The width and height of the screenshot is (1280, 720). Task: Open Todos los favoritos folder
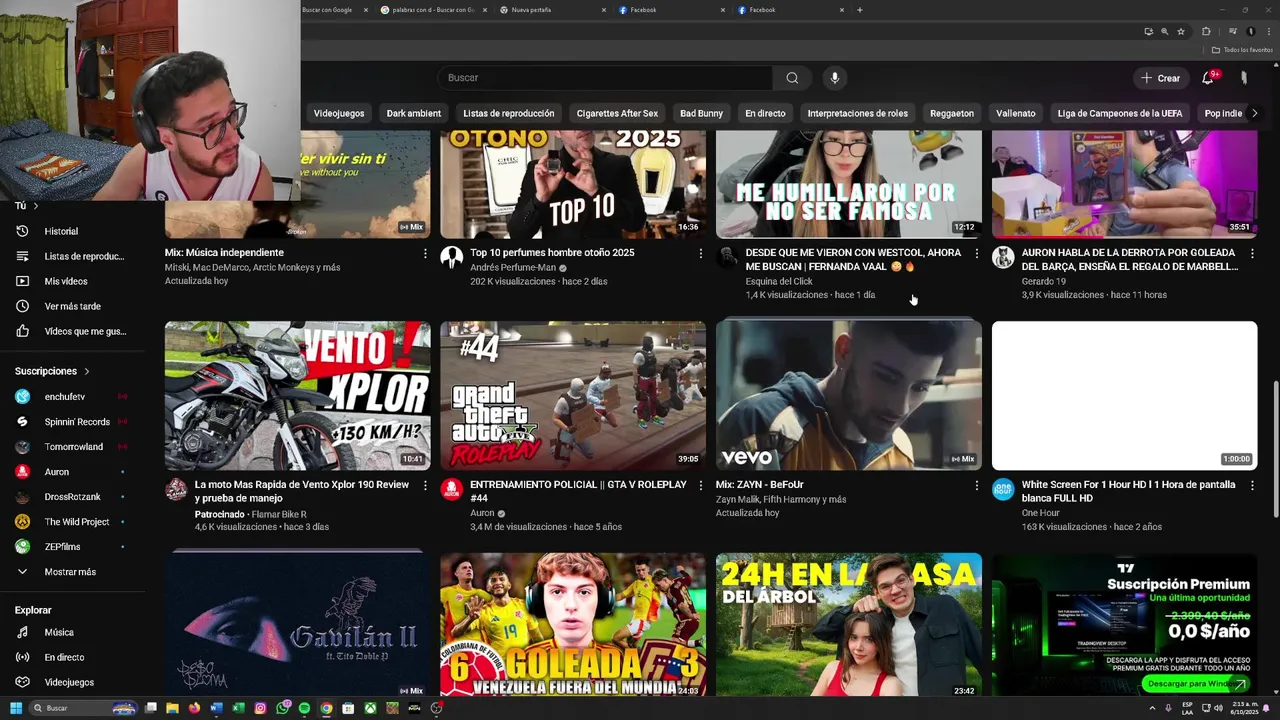click(1241, 50)
